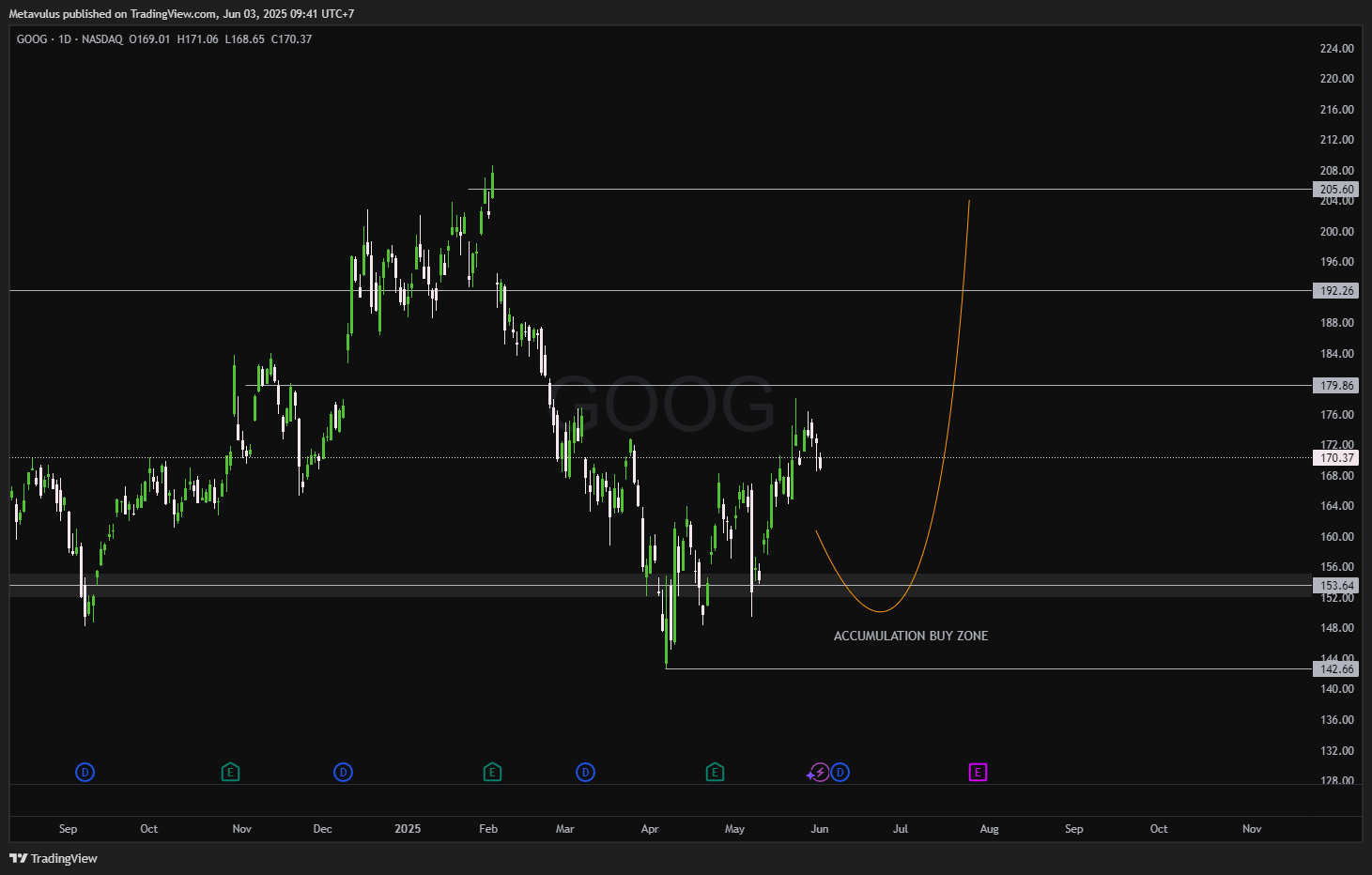Click the dividend marker in March 2025

point(586,773)
